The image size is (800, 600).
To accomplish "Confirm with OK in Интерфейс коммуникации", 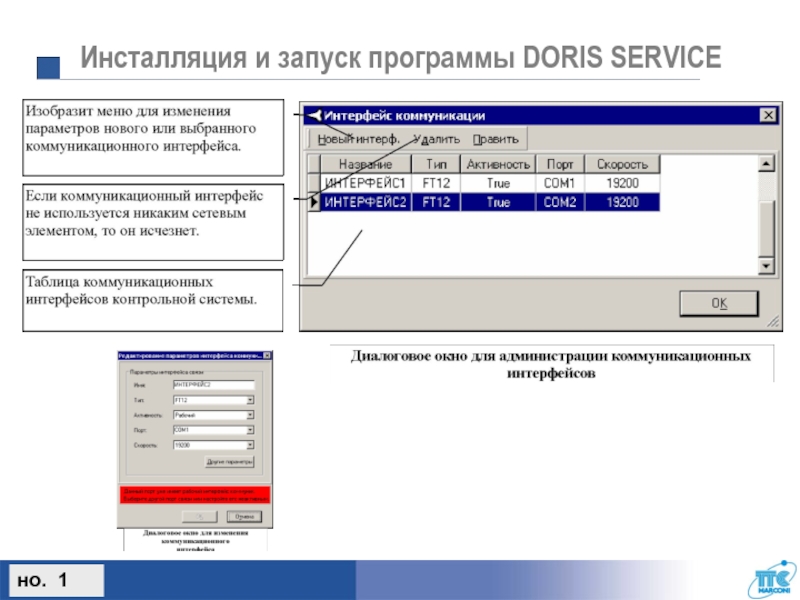I will [719, 303].
